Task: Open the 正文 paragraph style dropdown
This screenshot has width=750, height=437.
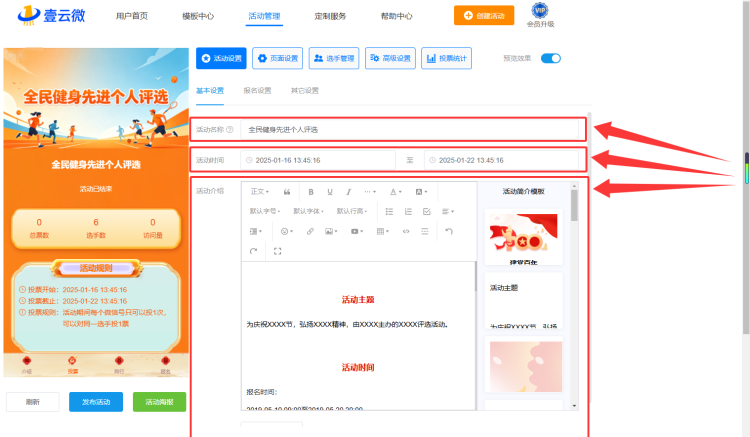Action: click(260, 192)
